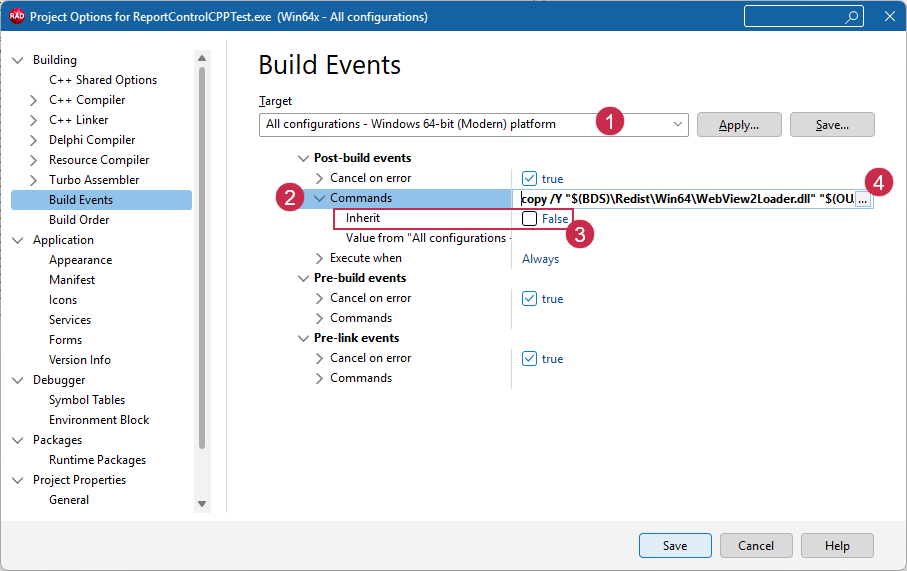
Task: Click the Always value for Execute when
Action: pyautogui.click(x=540, y=259)
